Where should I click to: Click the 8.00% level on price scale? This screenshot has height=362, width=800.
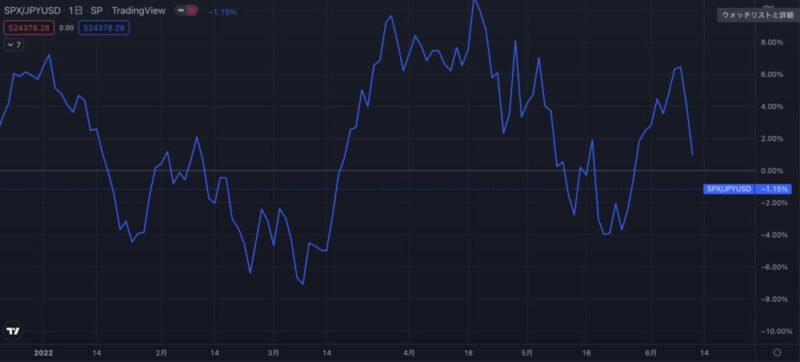771,42
